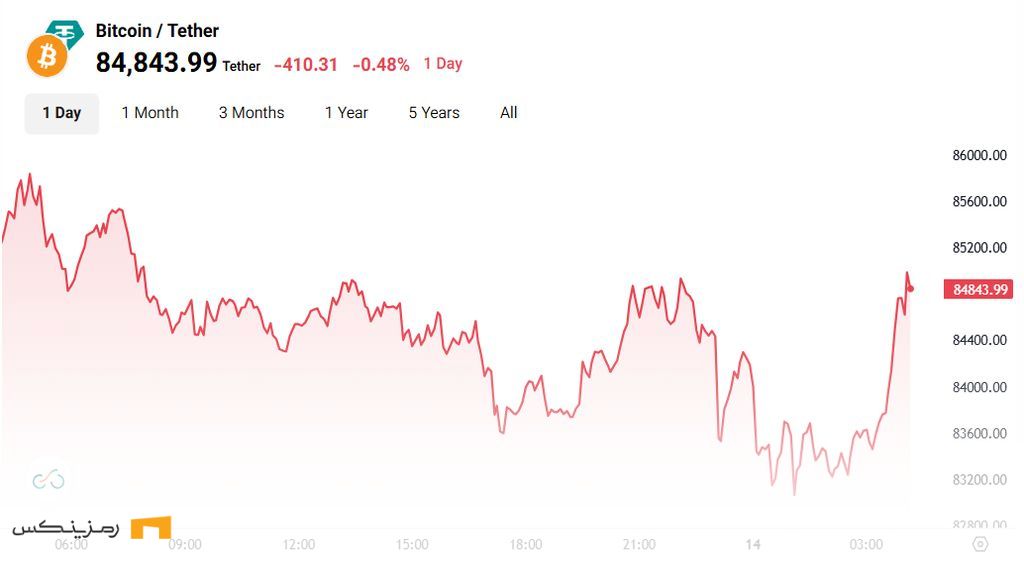The width and height of the screenshot is (1024, 576).
Task: Click the circular watermark logo on the chart
Action: point(48,481)
